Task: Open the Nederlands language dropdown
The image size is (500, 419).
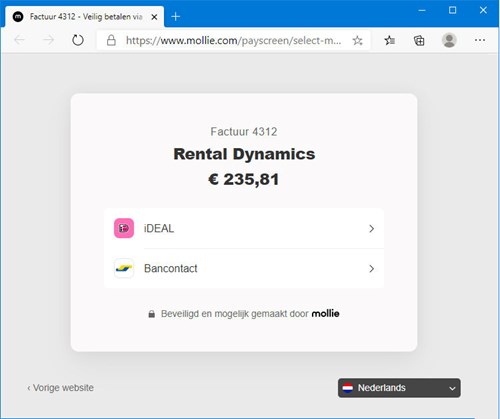Action: [x=399, y=388]
